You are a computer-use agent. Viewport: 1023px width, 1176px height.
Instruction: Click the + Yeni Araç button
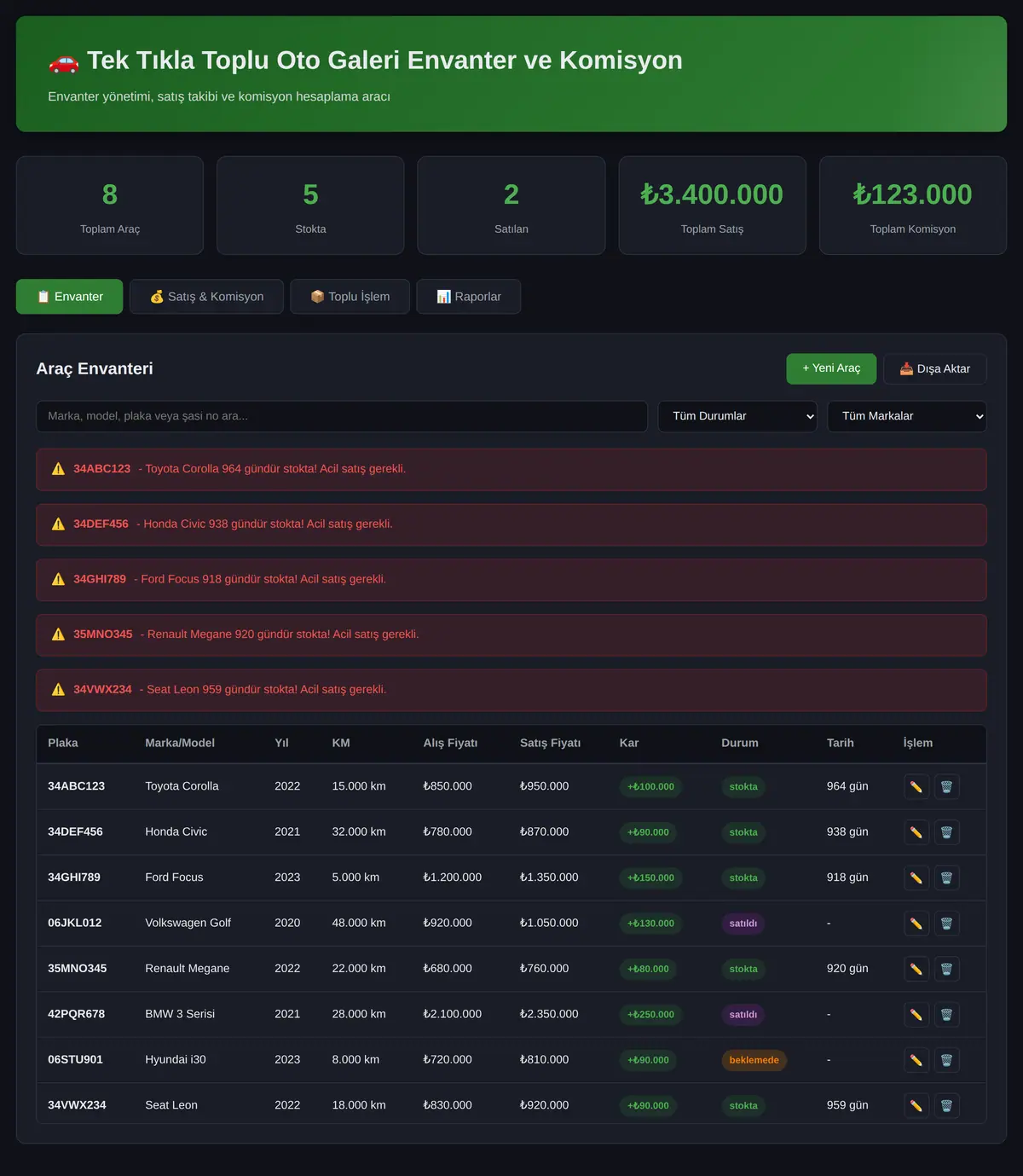pyautogui.click(x=831, y=368)
